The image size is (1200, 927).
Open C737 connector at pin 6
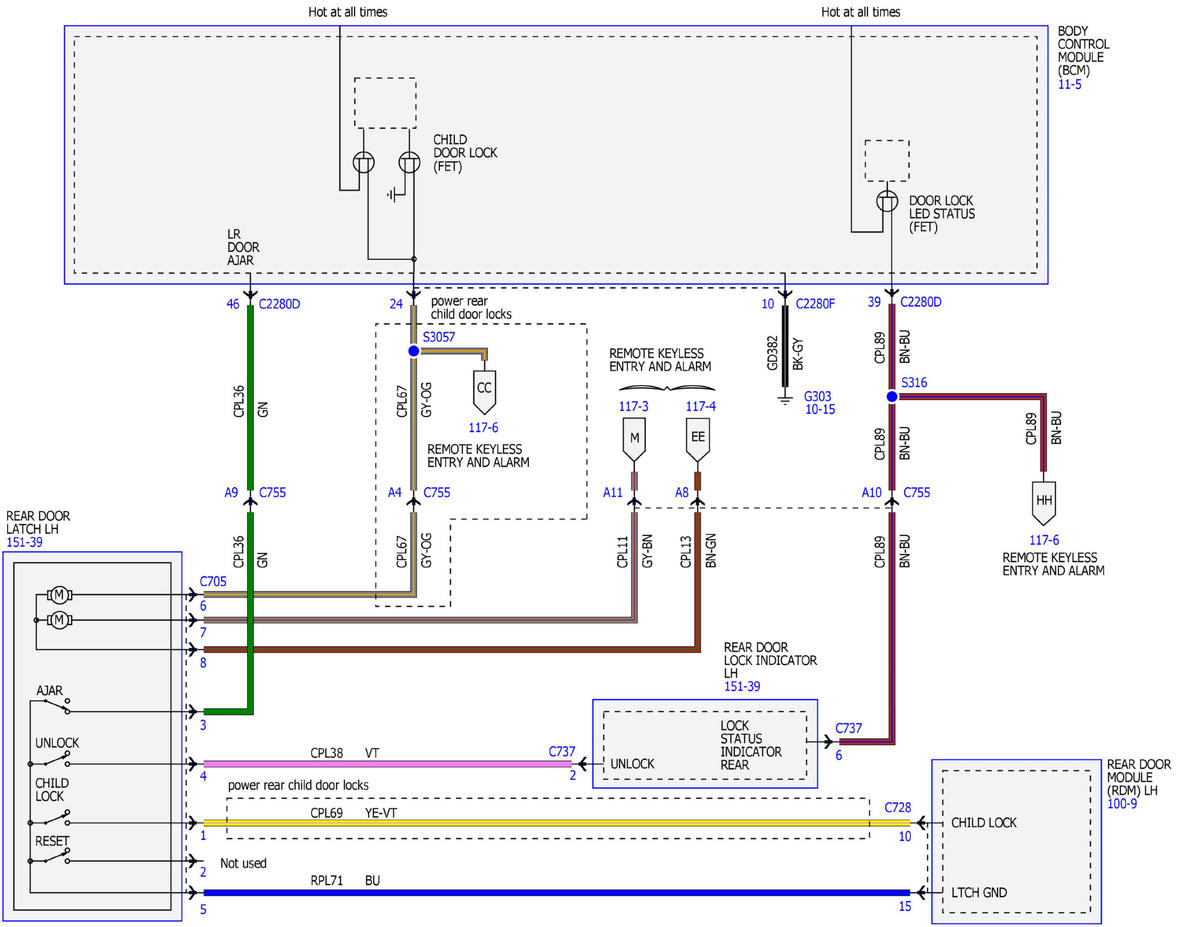click(x=851, y=727)
